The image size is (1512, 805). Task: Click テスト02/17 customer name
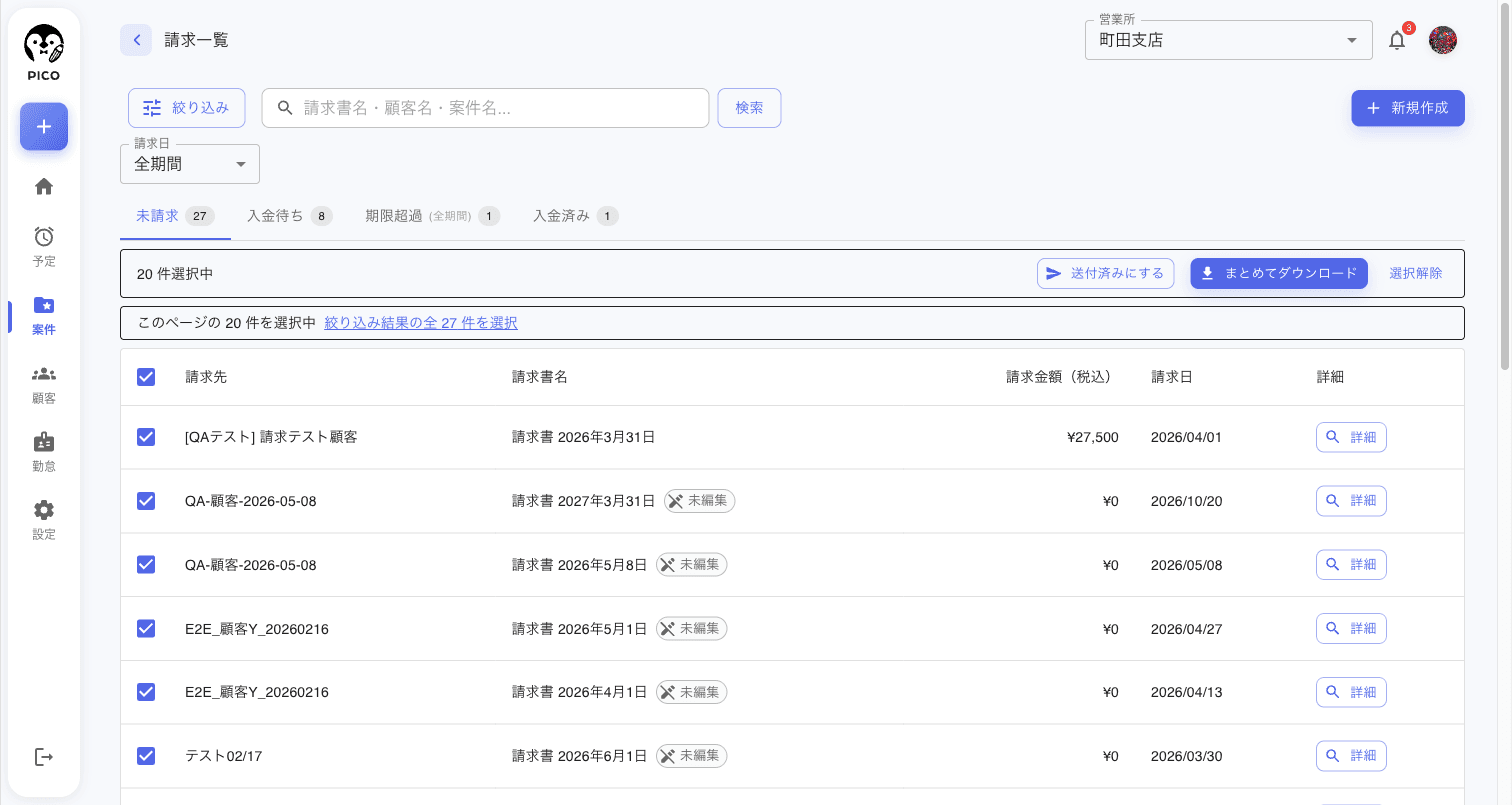pyautogui.click(x=224, y=756)
